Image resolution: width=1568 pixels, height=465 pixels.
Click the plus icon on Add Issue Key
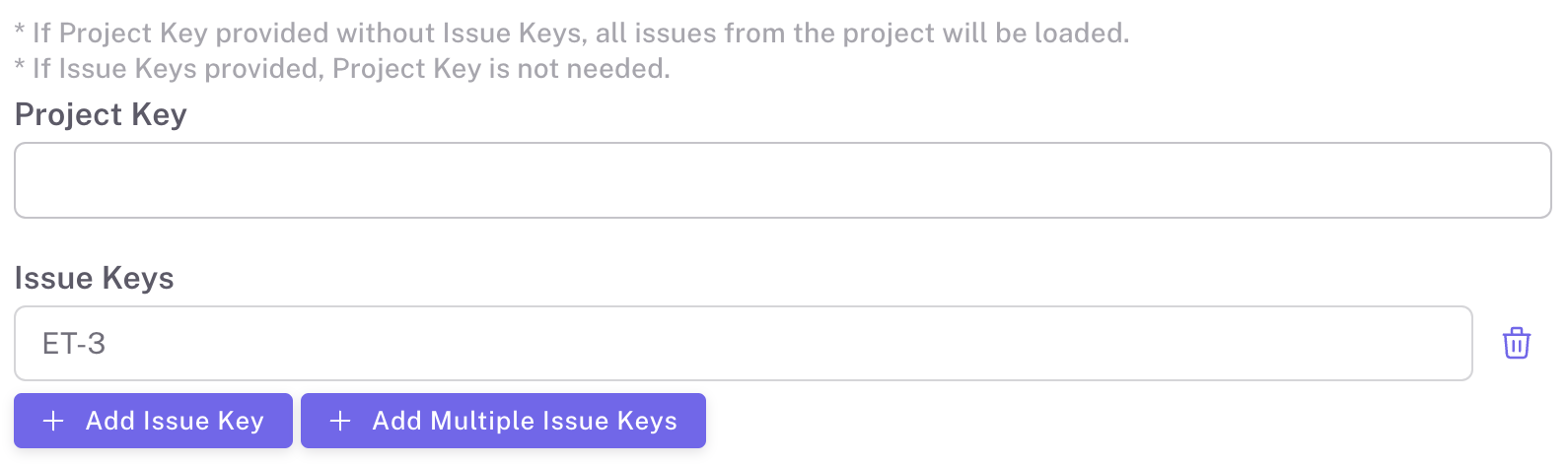[x=54, y=422]
